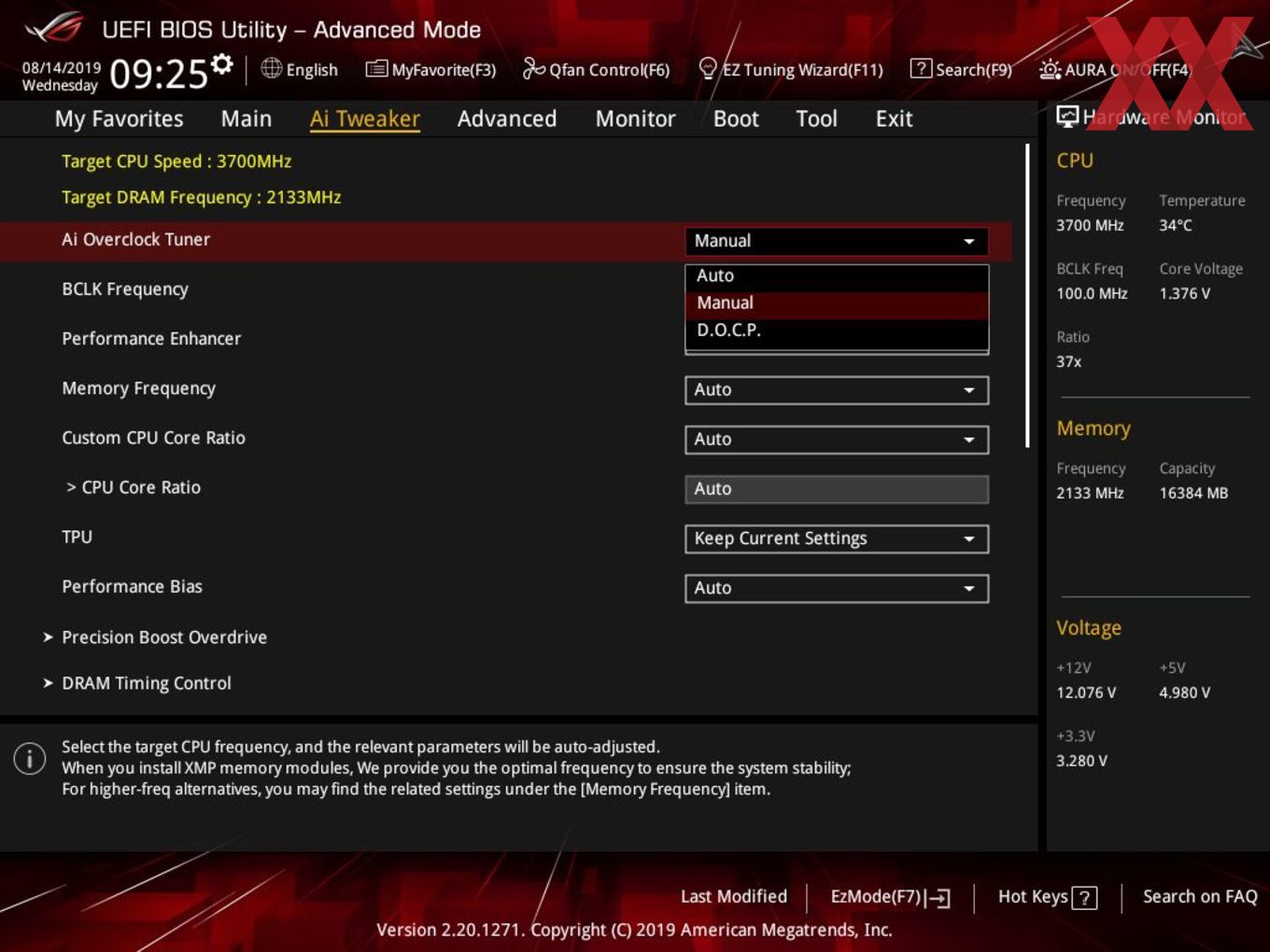This screenshot has height=952, width=1270.
Task: Click the Performance Bias row label
Action: pos(132,586)
